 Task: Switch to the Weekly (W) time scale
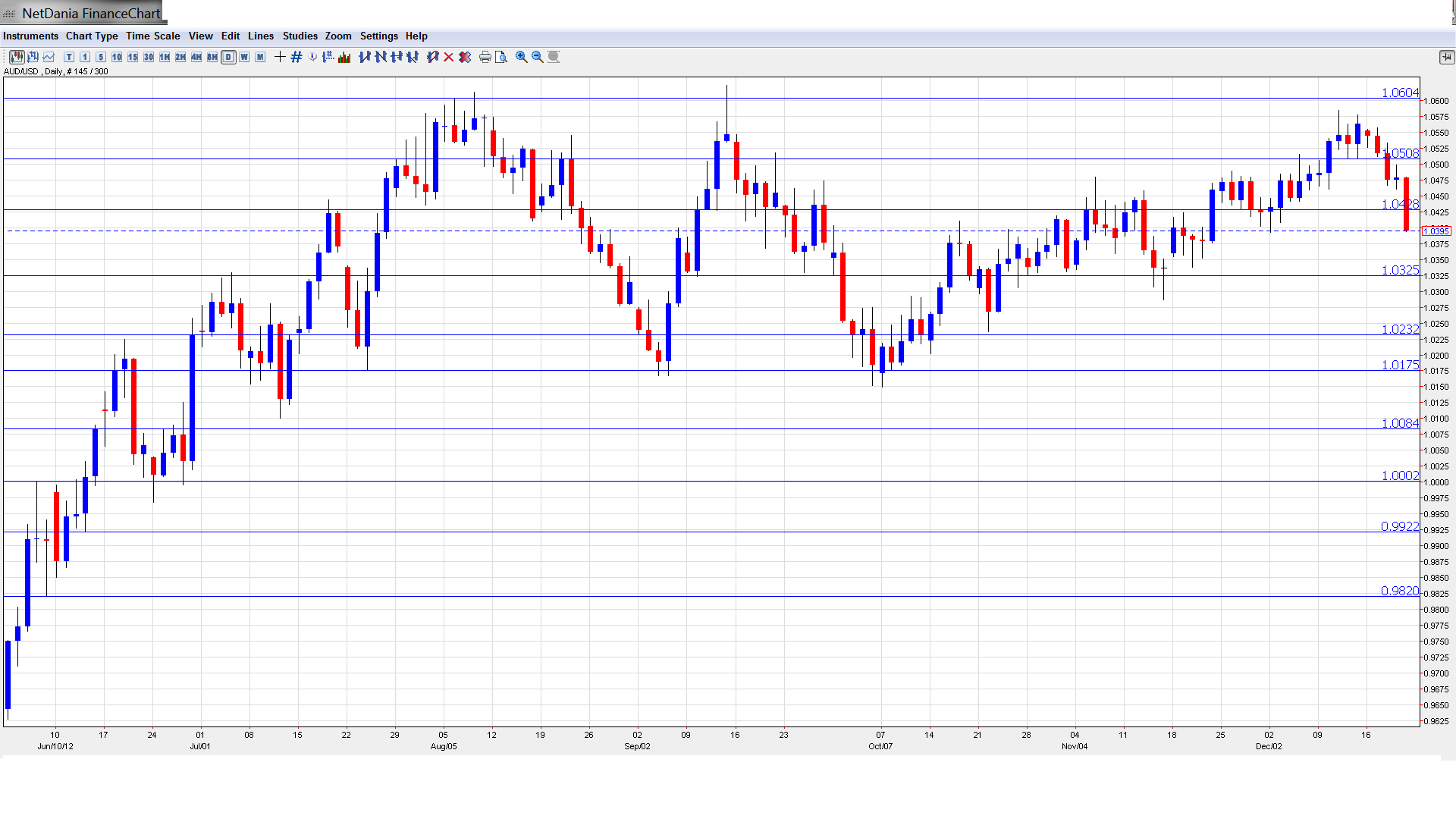pos(244,57)
